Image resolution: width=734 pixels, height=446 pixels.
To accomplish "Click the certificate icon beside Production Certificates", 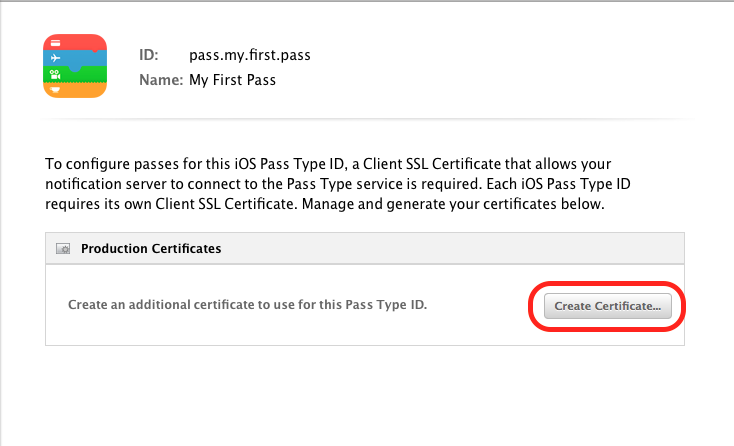I will (63, 249).
